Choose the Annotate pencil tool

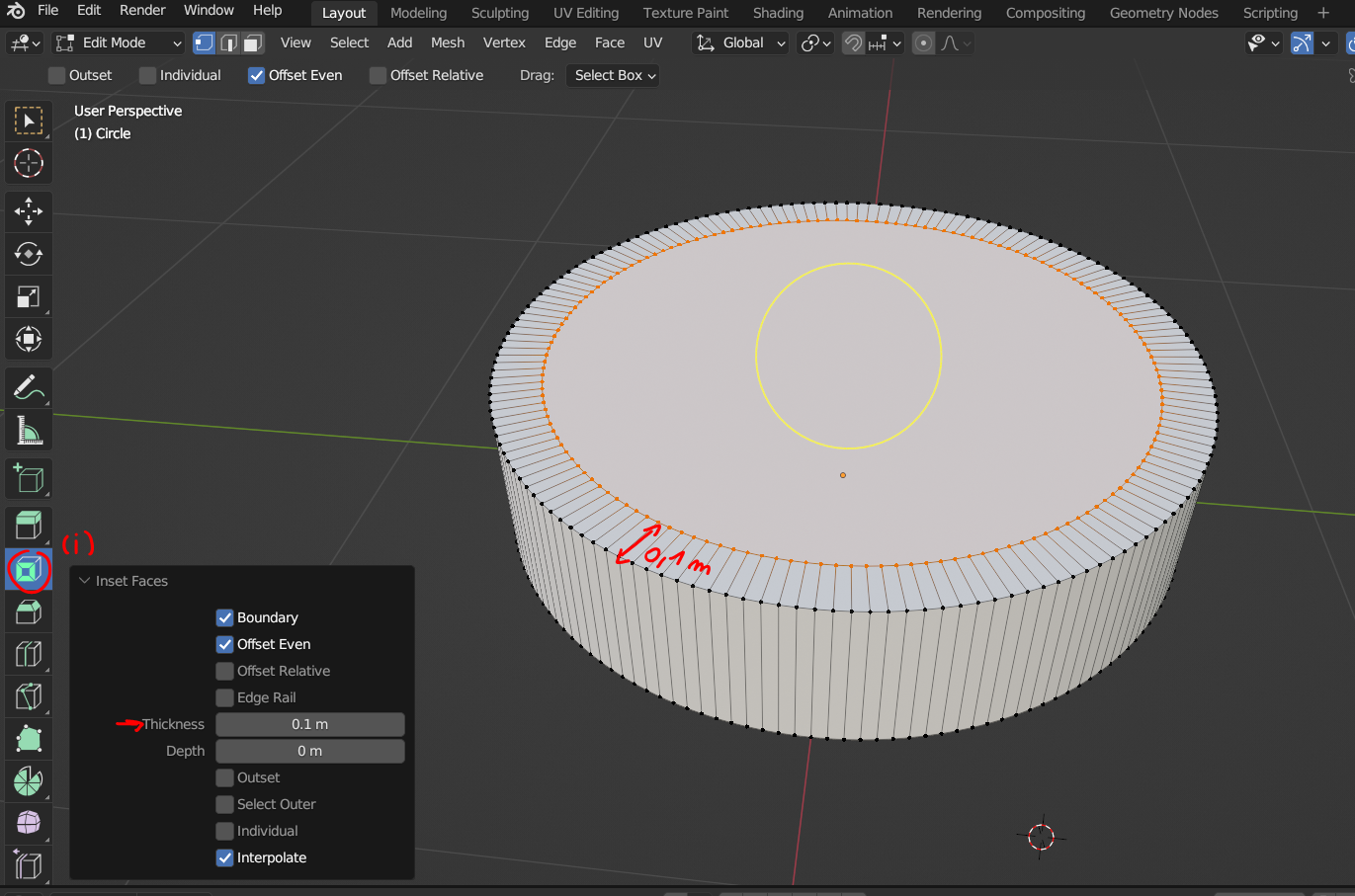click(x=29, y=387)
